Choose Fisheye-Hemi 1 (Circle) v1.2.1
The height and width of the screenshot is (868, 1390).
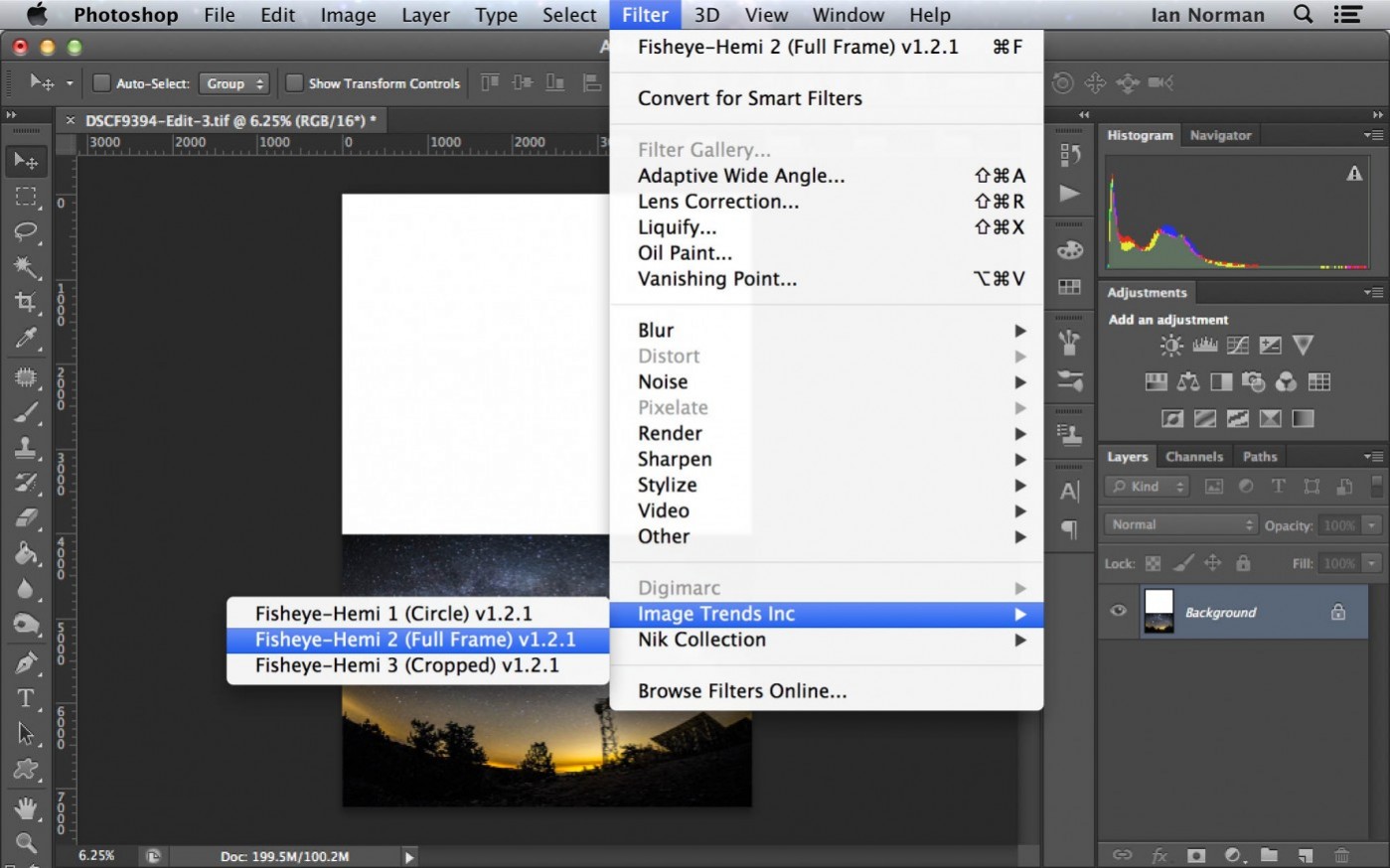418,614
